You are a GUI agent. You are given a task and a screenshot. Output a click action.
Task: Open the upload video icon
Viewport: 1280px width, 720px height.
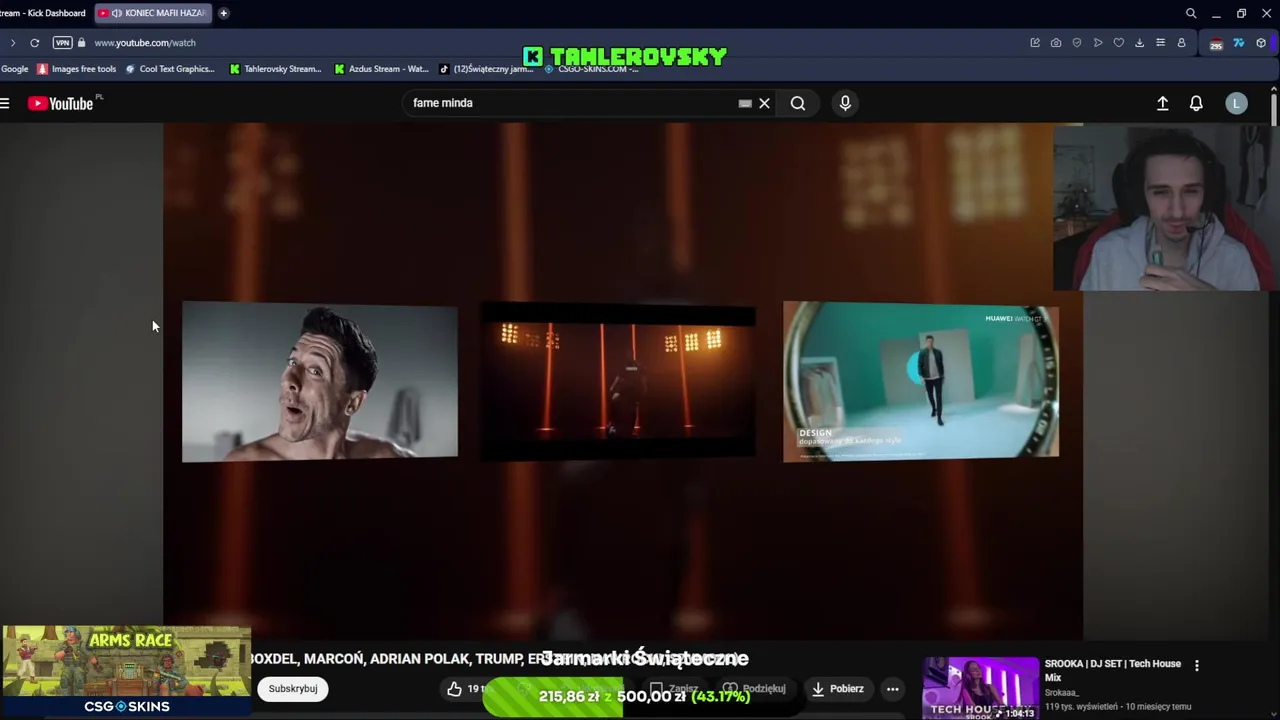pos(1162,103)
